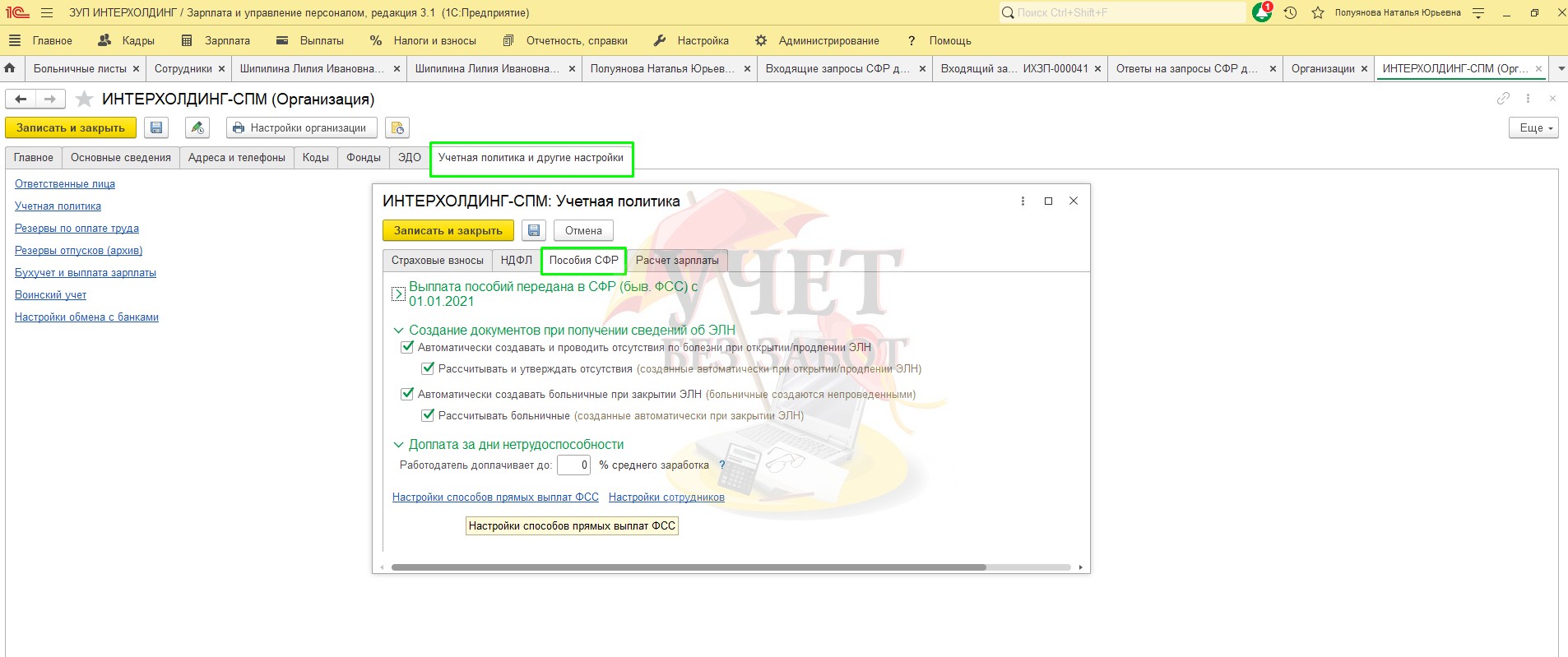This screenshot has width=1568, height=657.
Task: Open Настройки обмена с банками link
Action: pyautogui.click(x=86, y=317)
